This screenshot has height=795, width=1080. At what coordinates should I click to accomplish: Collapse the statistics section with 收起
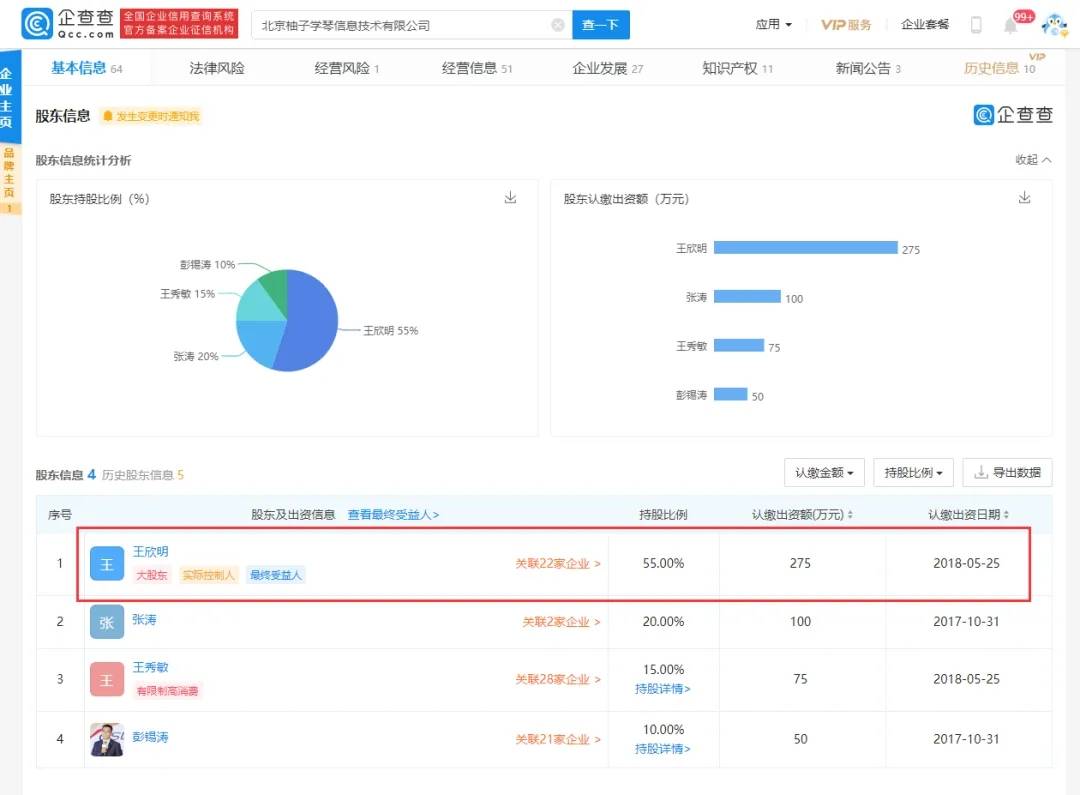coord(1033,160)
